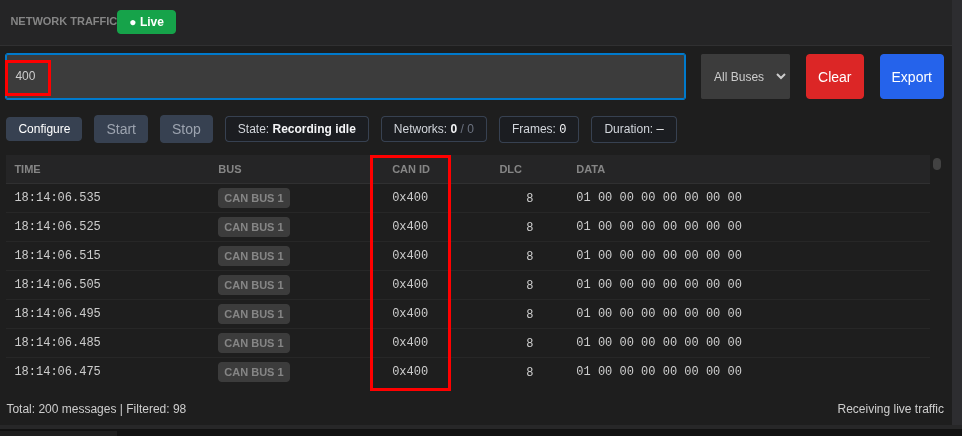The width and height of the screenshot is (962, 436).
Task: Focus the filter input containing 400
Action: click(x=345, y=77)
